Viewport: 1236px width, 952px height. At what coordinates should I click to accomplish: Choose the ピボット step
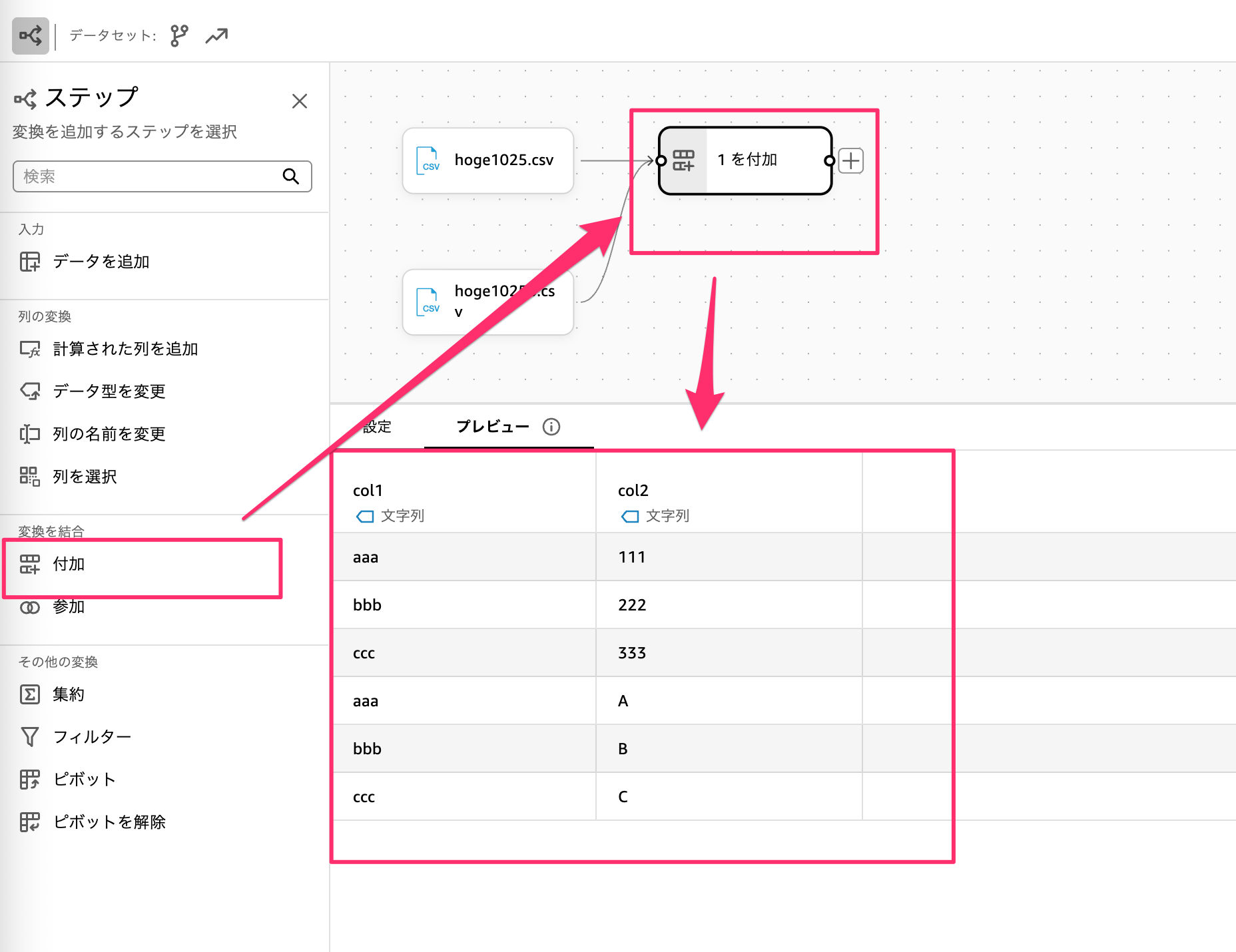pos(85,780)
